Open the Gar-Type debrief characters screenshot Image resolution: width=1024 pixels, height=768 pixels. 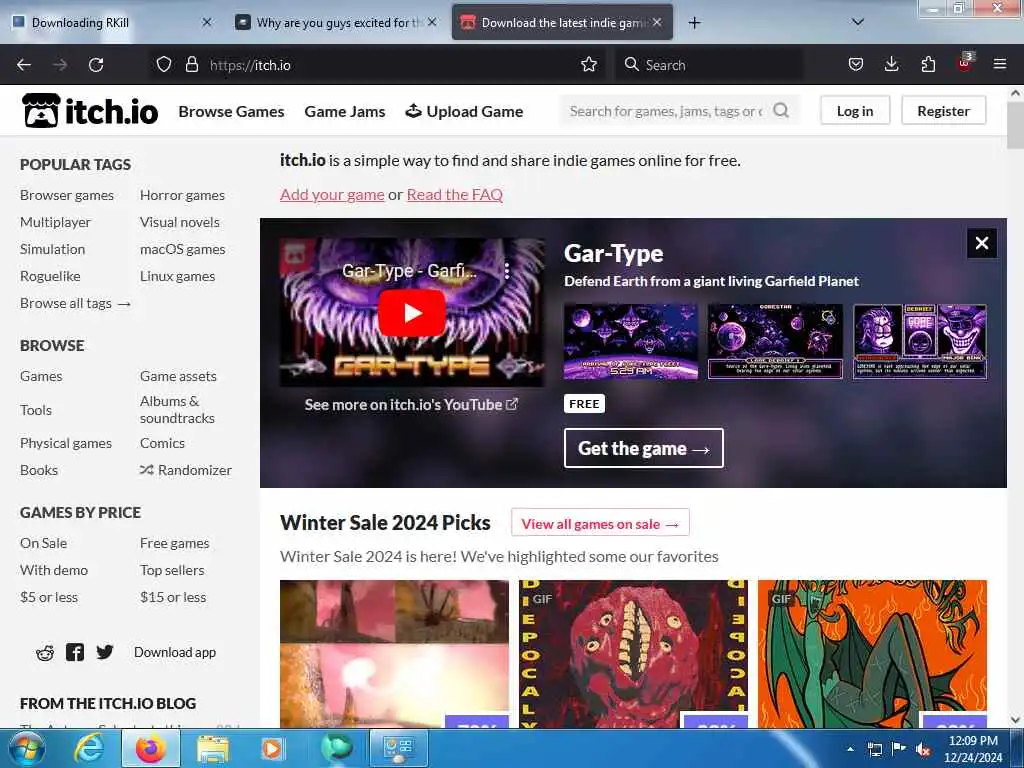tap(920, 342)
